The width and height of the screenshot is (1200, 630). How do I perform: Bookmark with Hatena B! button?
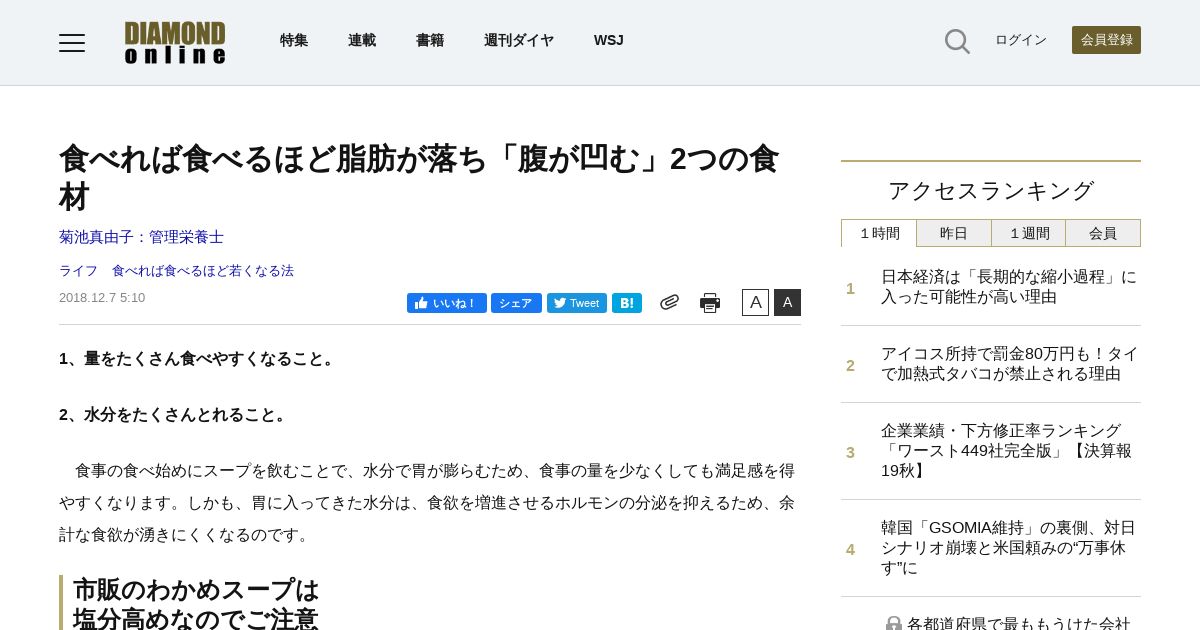[x=627, y=303]
